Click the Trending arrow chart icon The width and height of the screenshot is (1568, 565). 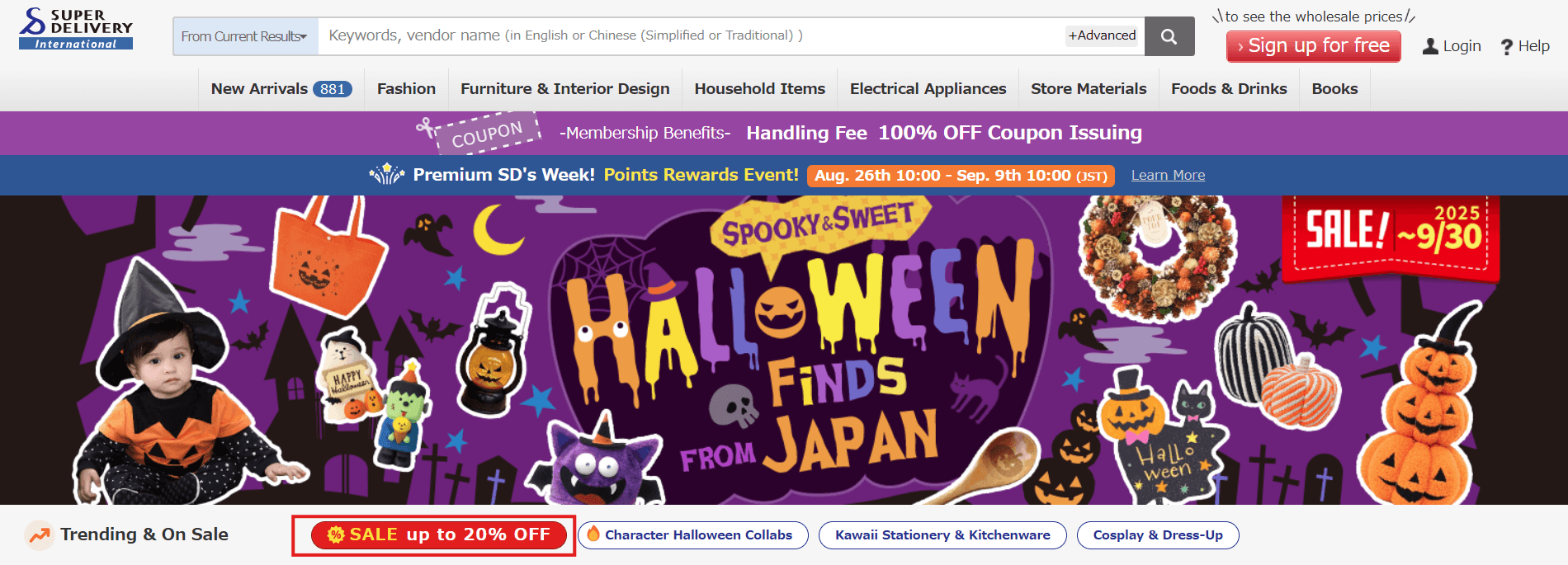(x=39, y=534)
